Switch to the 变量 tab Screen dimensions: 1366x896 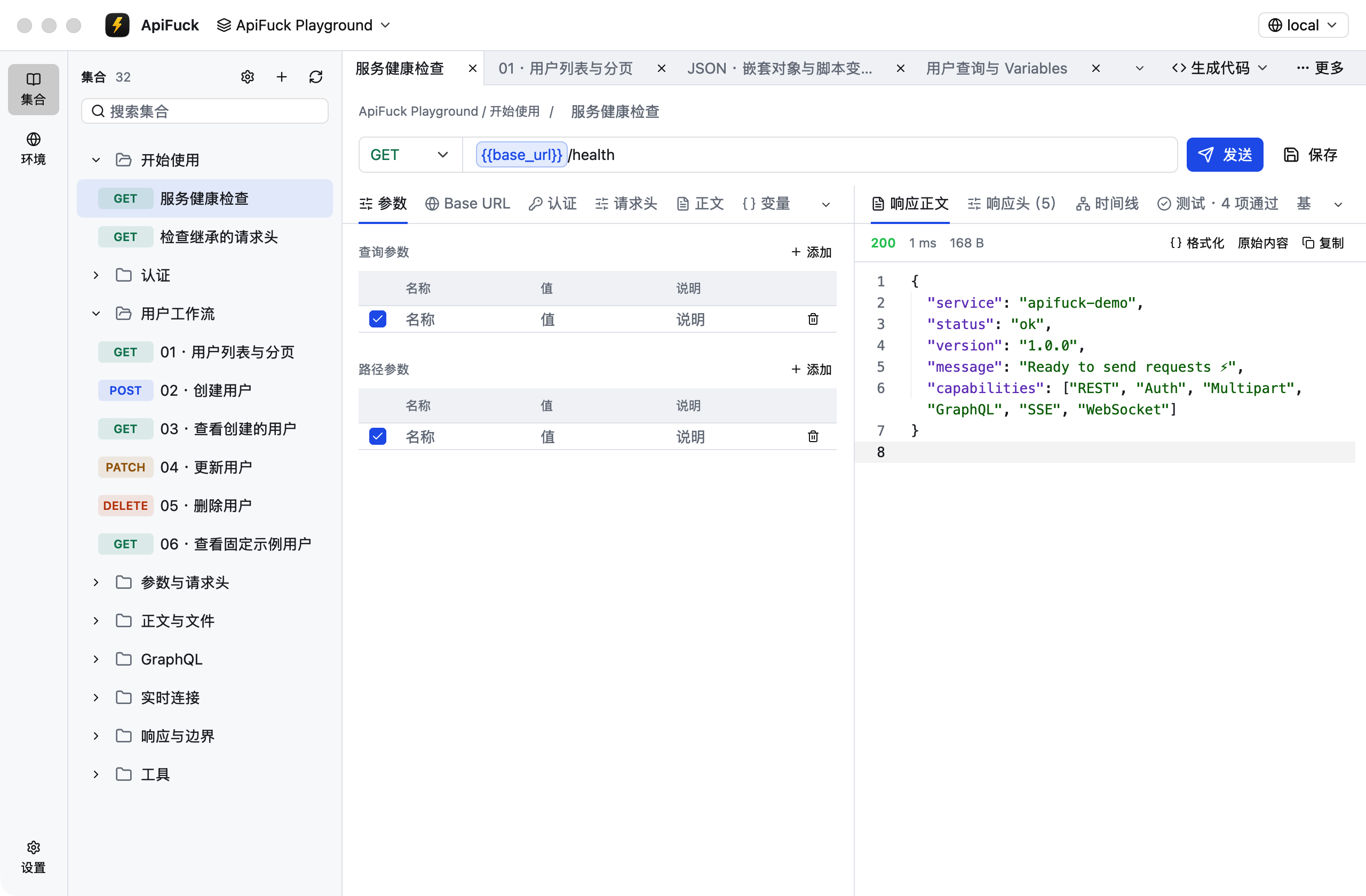click(x=766, y=204)
